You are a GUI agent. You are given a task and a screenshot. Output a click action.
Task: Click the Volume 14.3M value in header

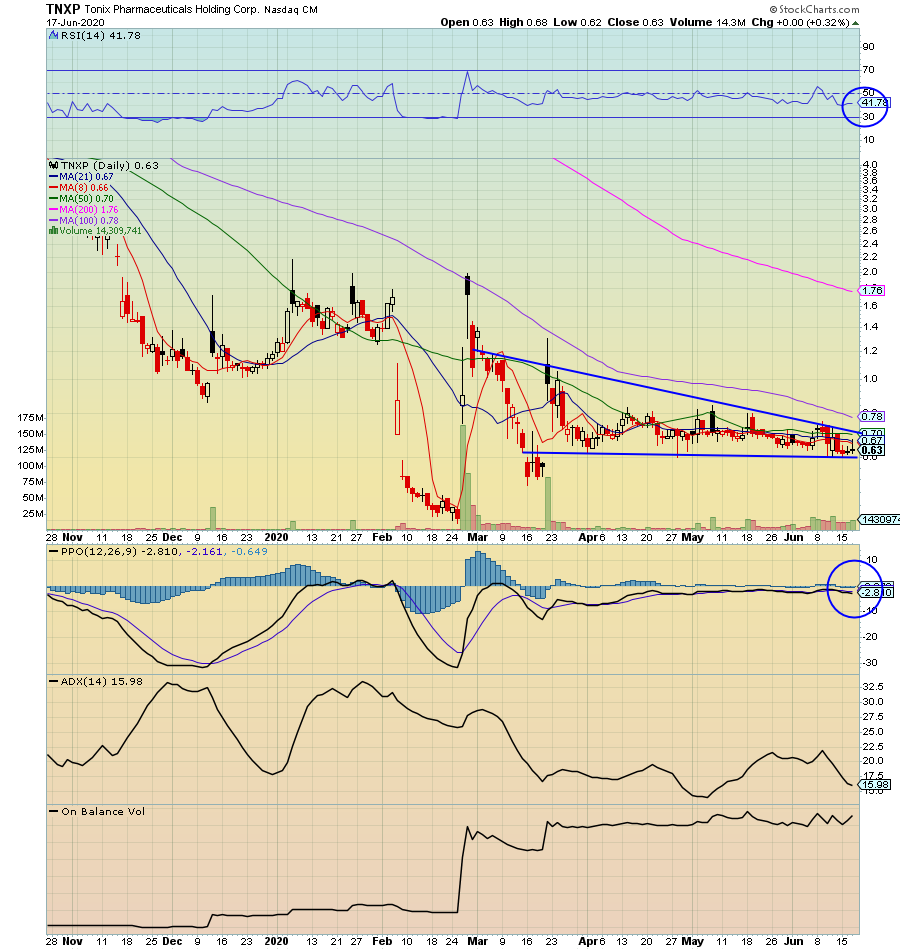tap(707, 22)
